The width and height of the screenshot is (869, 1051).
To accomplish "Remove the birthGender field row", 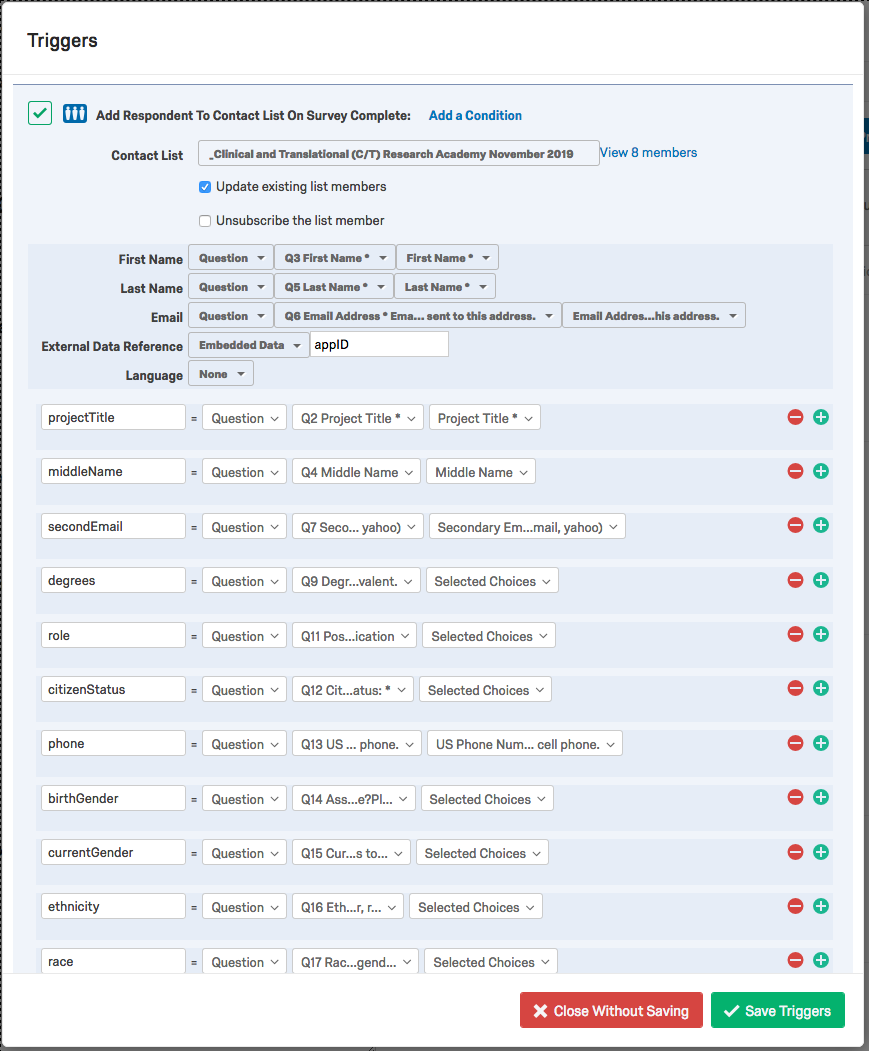I will pyautogui.click(x=795, y=798).
